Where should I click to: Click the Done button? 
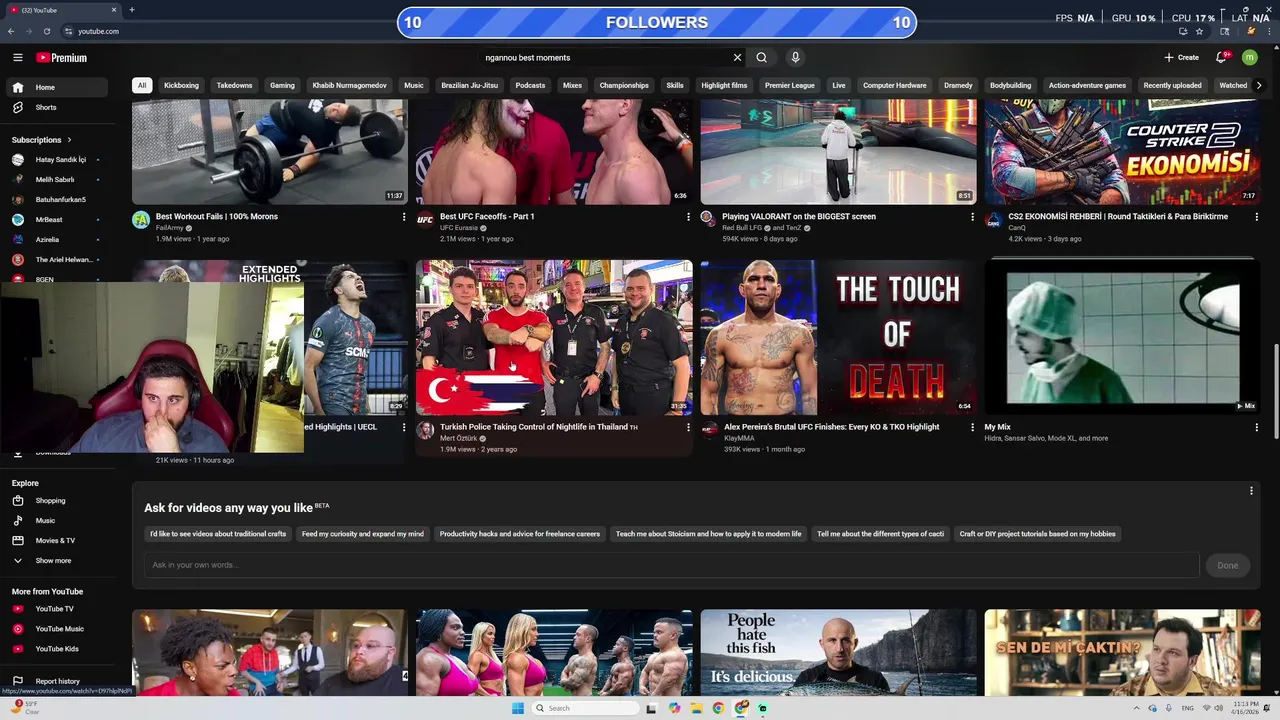(1228, 565)
